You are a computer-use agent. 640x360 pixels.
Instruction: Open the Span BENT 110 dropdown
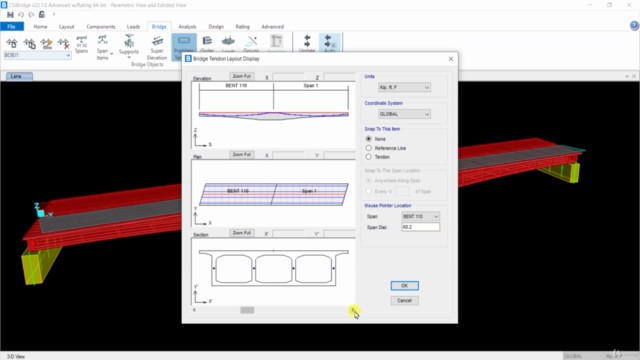[x=420, y=216]
